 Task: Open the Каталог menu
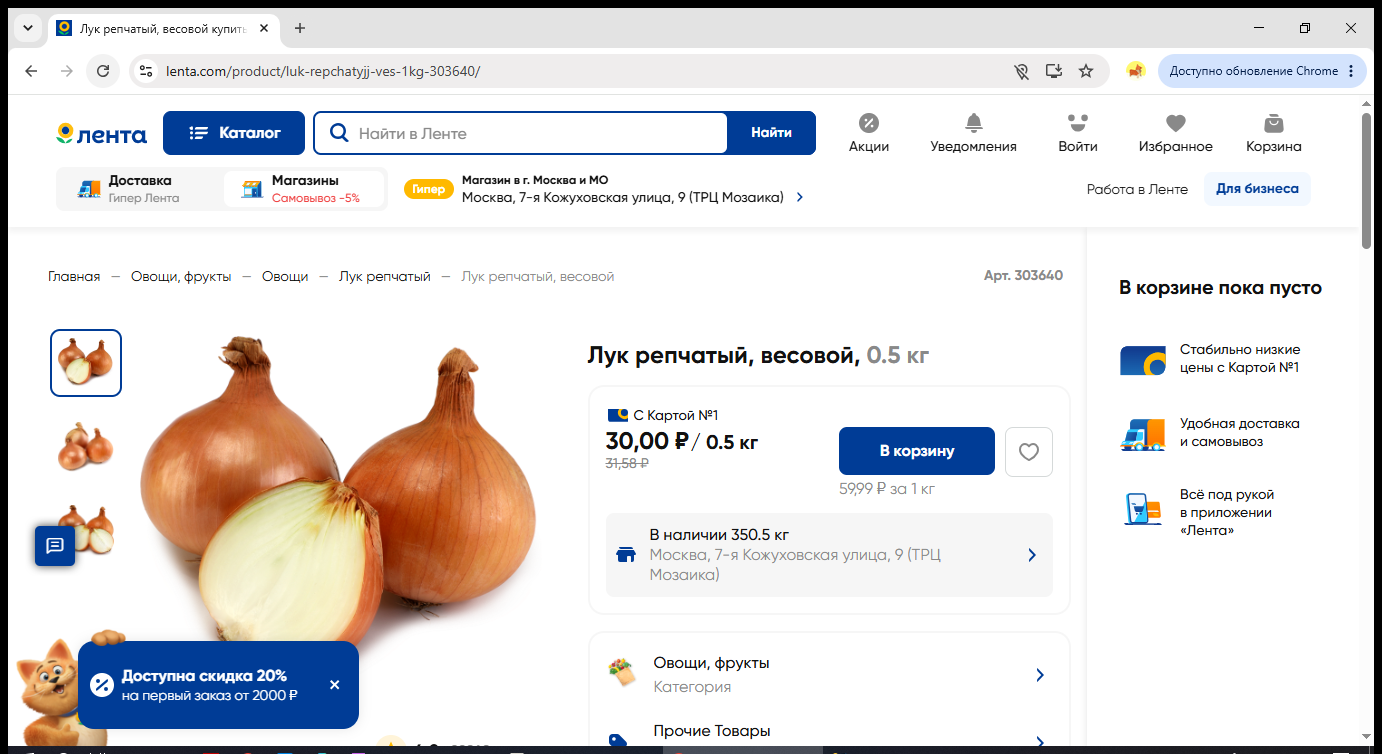tap(234, 133)
